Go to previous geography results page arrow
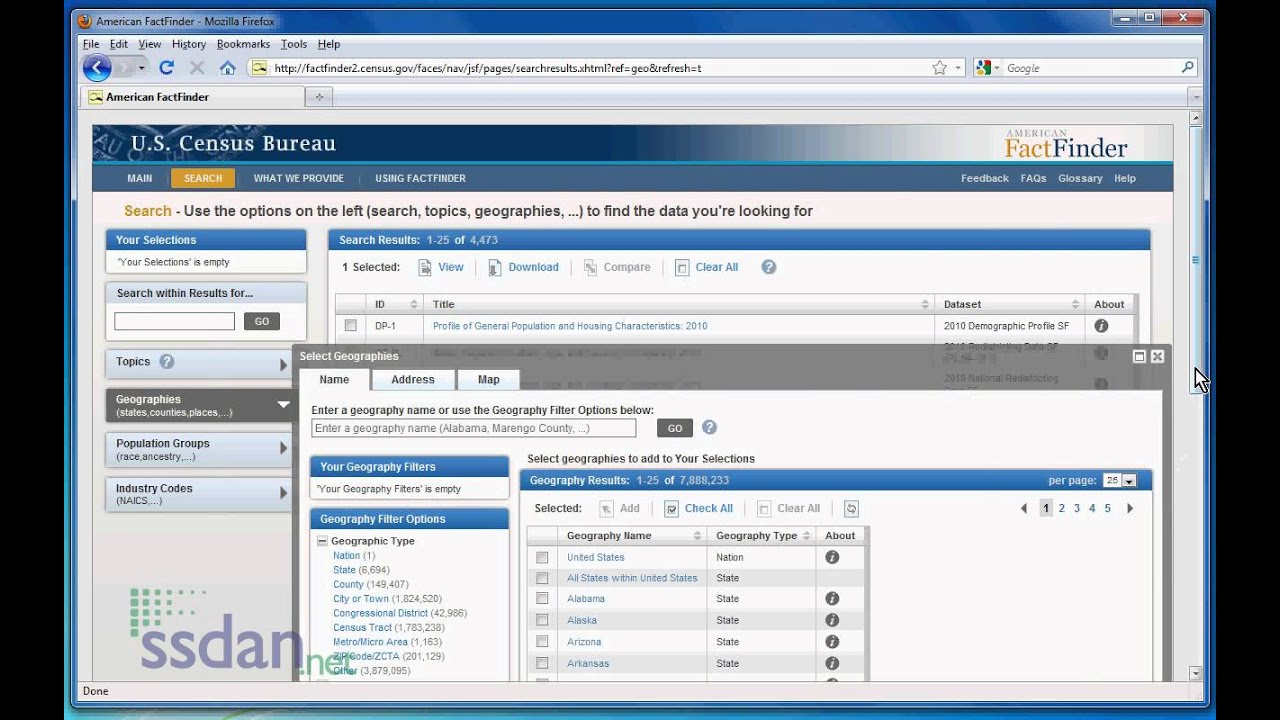This screenshot has height=720, width=1280. [x=1024, y=508]
